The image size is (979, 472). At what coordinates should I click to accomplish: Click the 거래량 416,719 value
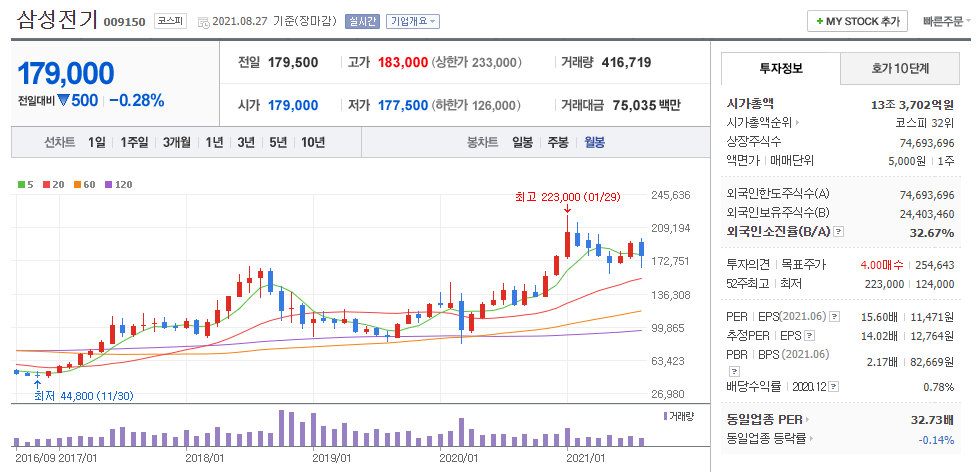point(626,62)
